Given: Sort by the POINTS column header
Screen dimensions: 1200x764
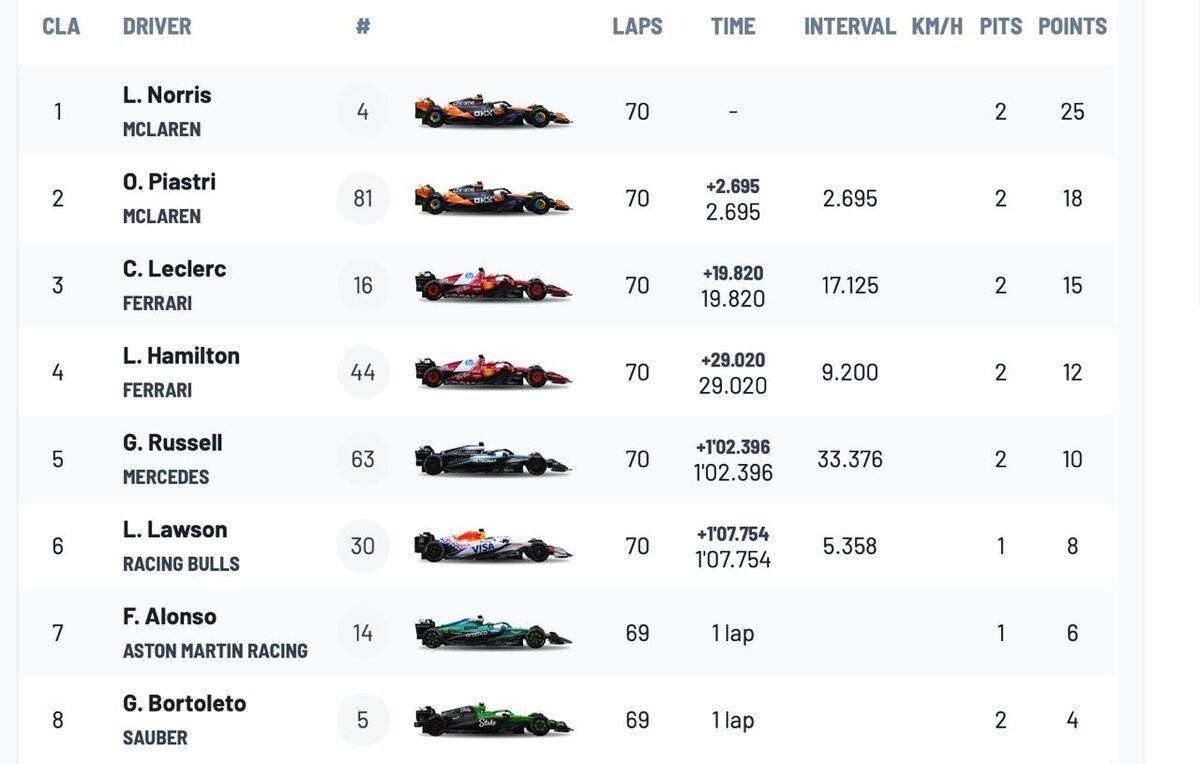Looking at the screenshot, I should [1072, 27].
